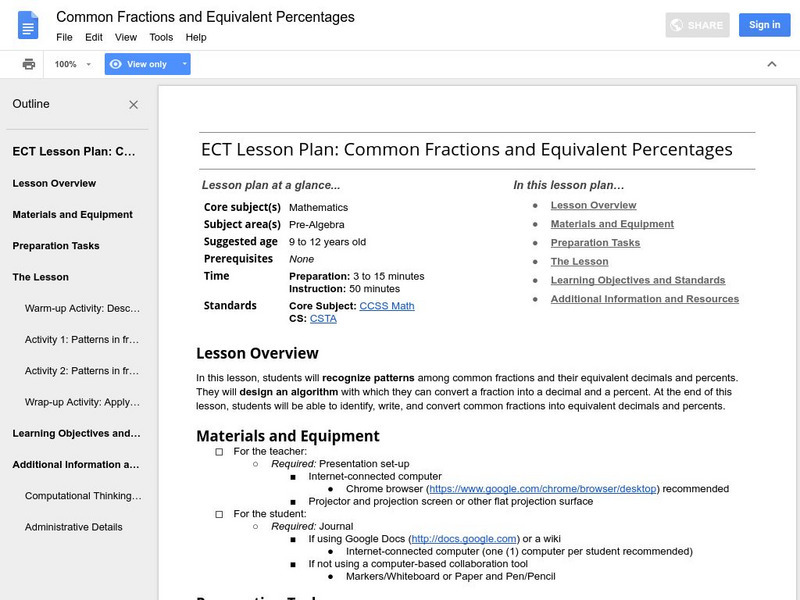
Task: Follow the CCSS Math standards link
Action: click(x=389, y=306)
